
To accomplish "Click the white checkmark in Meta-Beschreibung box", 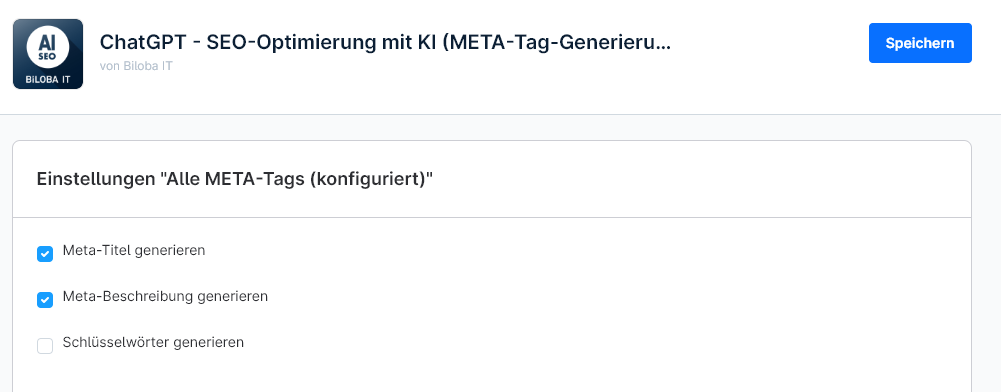I will [x=45, y=300].
